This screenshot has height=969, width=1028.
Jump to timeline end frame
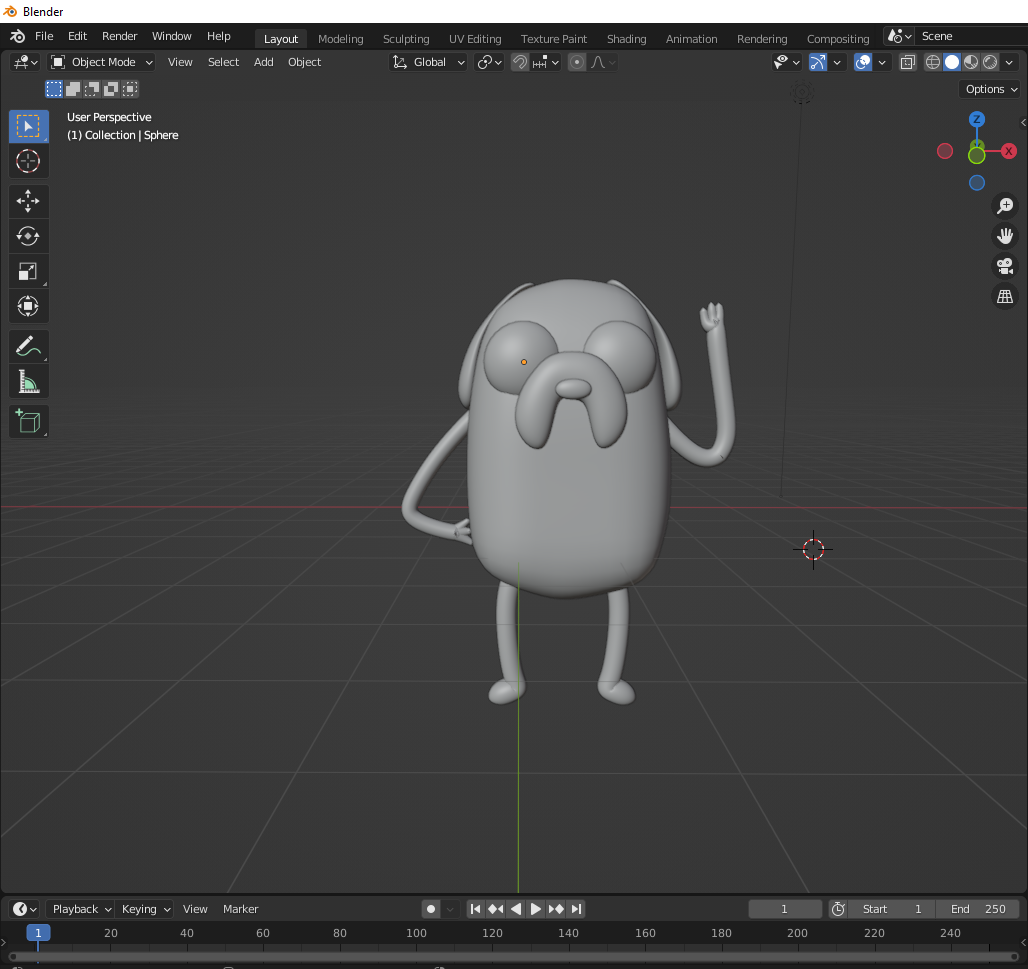[576, 909]
